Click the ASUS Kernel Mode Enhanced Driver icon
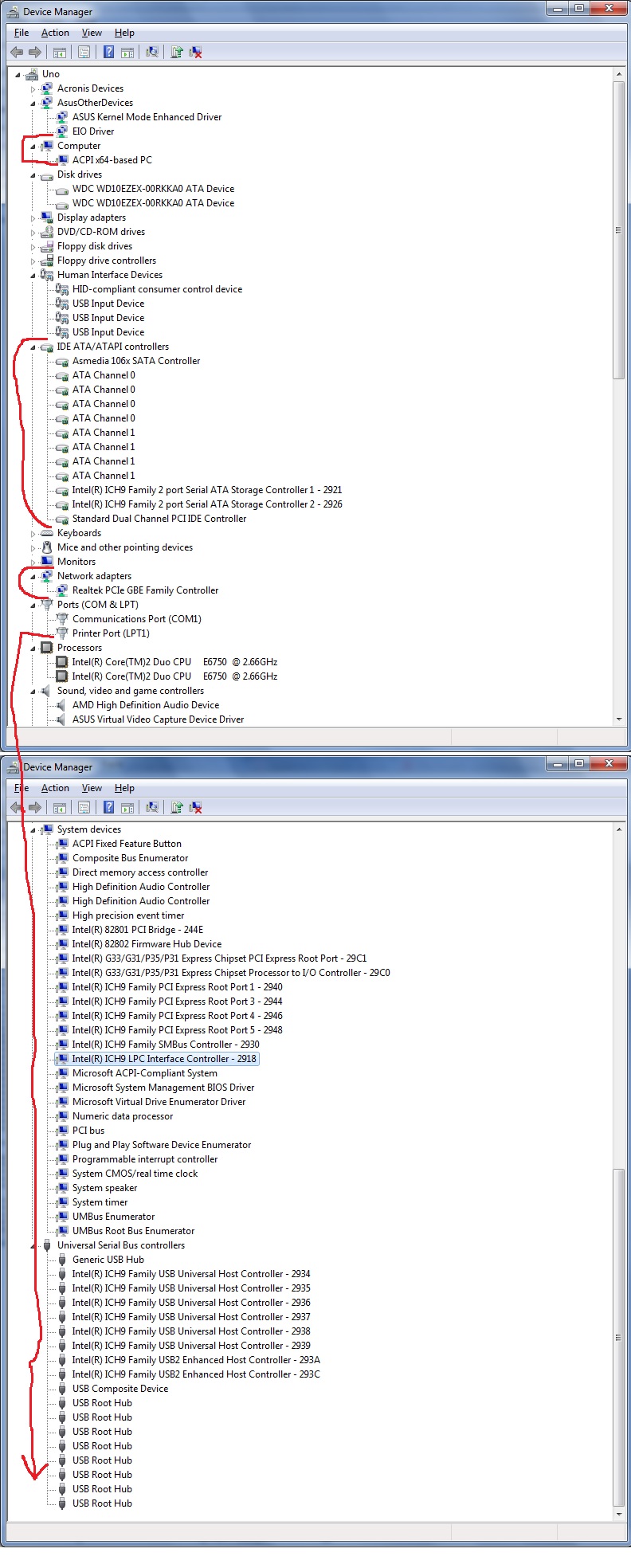 62,117
